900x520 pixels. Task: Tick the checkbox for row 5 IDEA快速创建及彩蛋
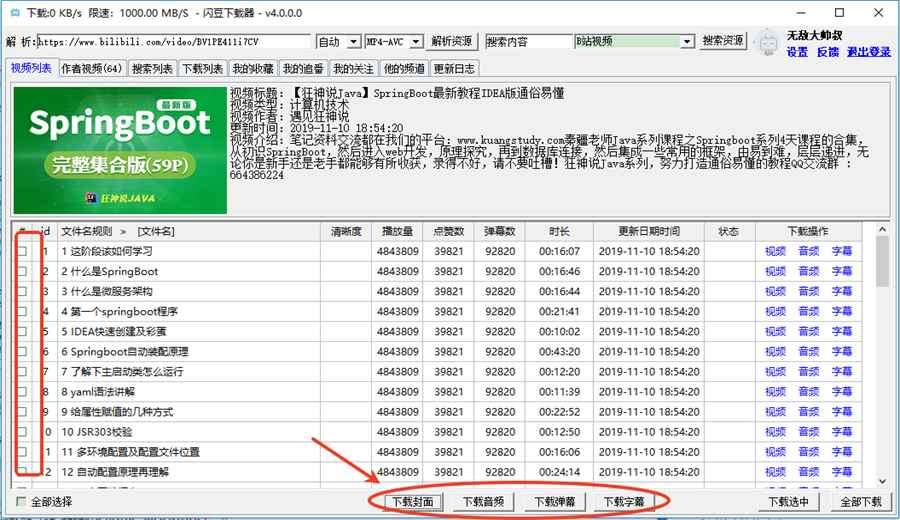click(22, 332)
